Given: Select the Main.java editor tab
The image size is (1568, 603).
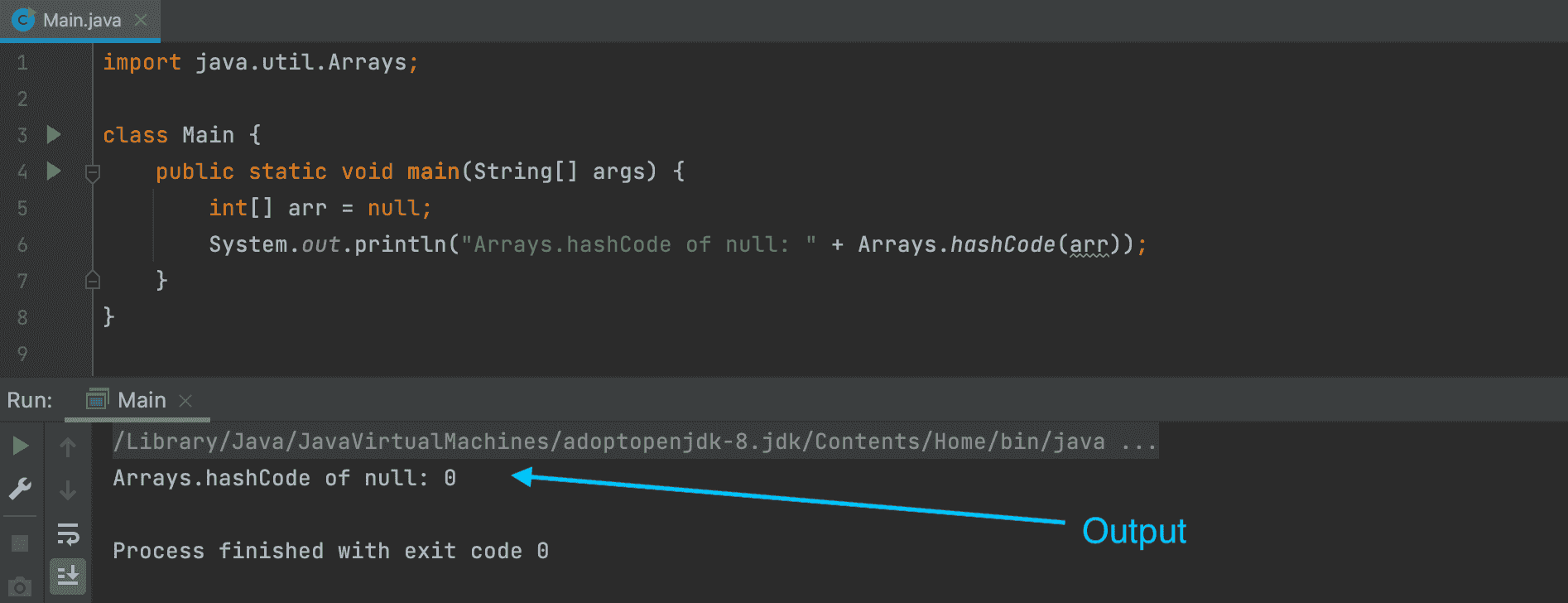Looking at the screenshot, I should pyautogui.click(x=81, y=20).
